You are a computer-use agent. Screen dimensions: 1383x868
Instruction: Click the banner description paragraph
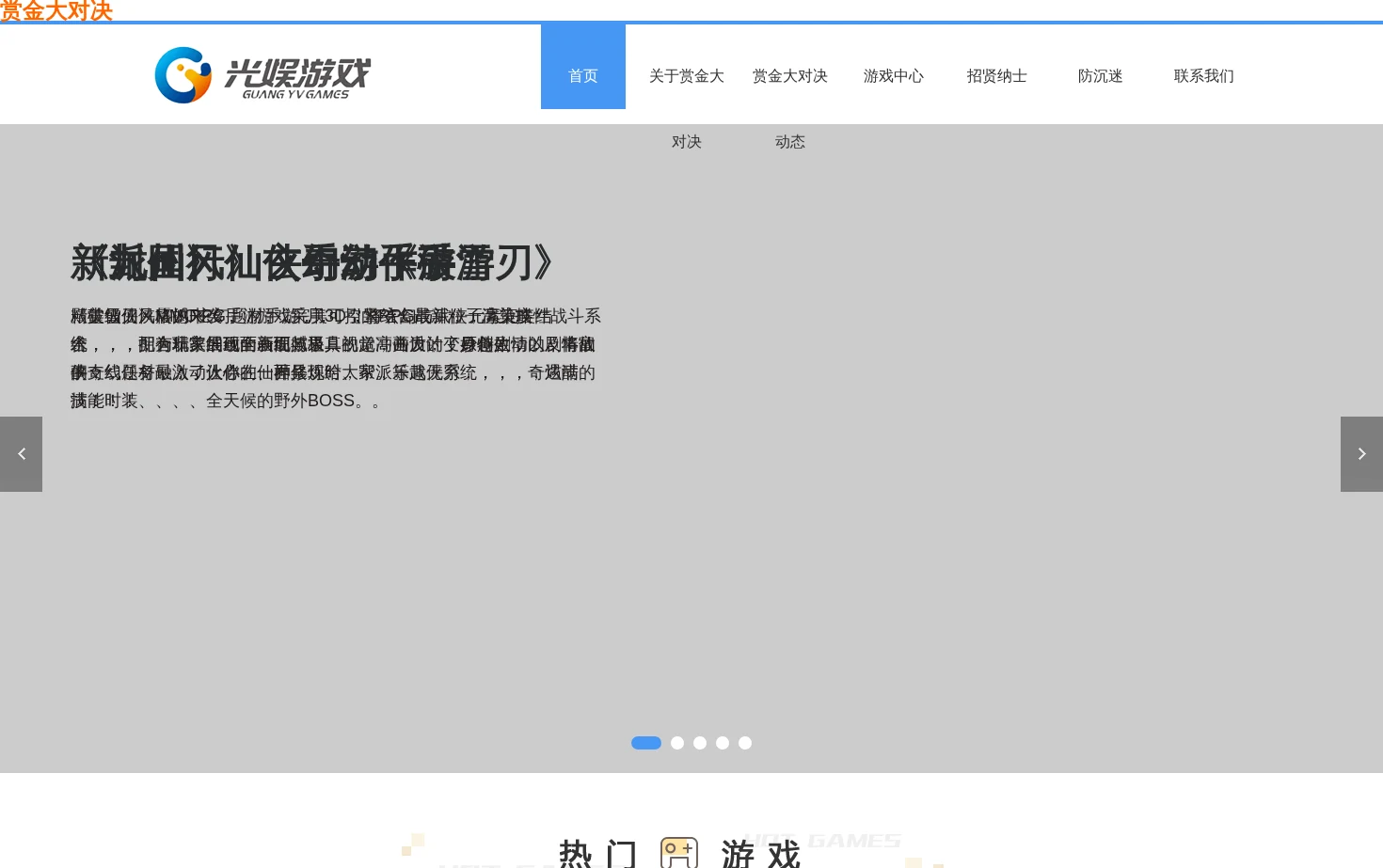coord(336,358)
